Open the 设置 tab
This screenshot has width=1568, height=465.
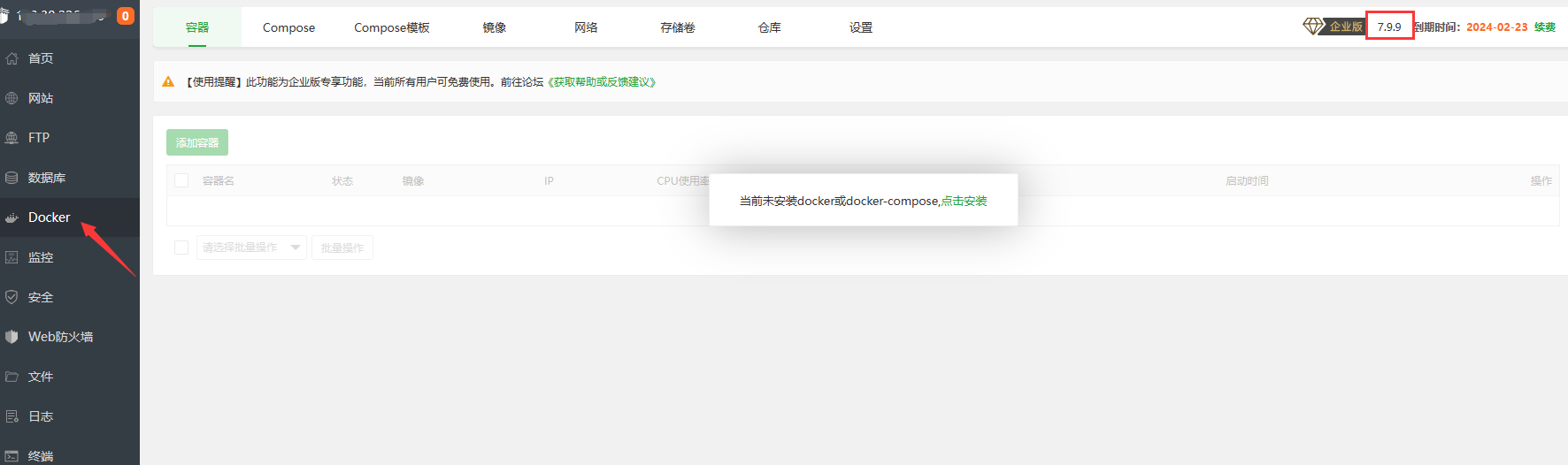tap(861, 27)
